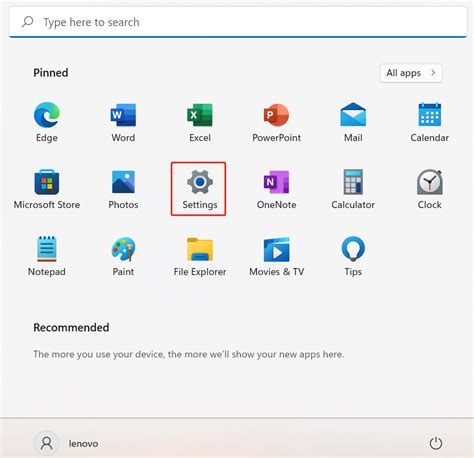
Task: Open the Calendar app
Action: point(429,122)
